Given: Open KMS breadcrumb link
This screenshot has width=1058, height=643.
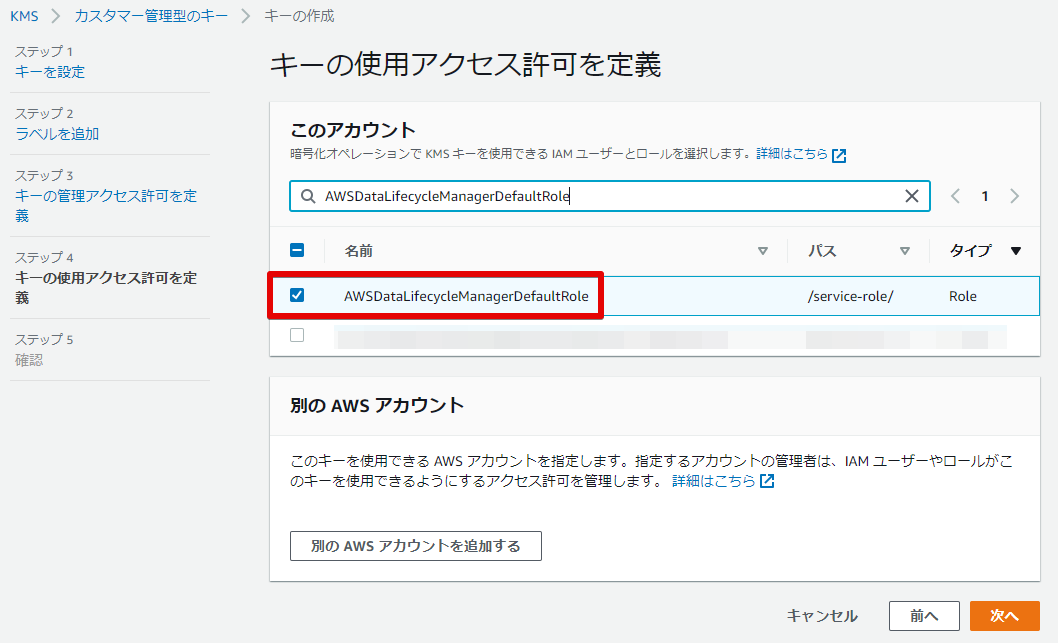Looking at the screenshot, I should point(23,16).
